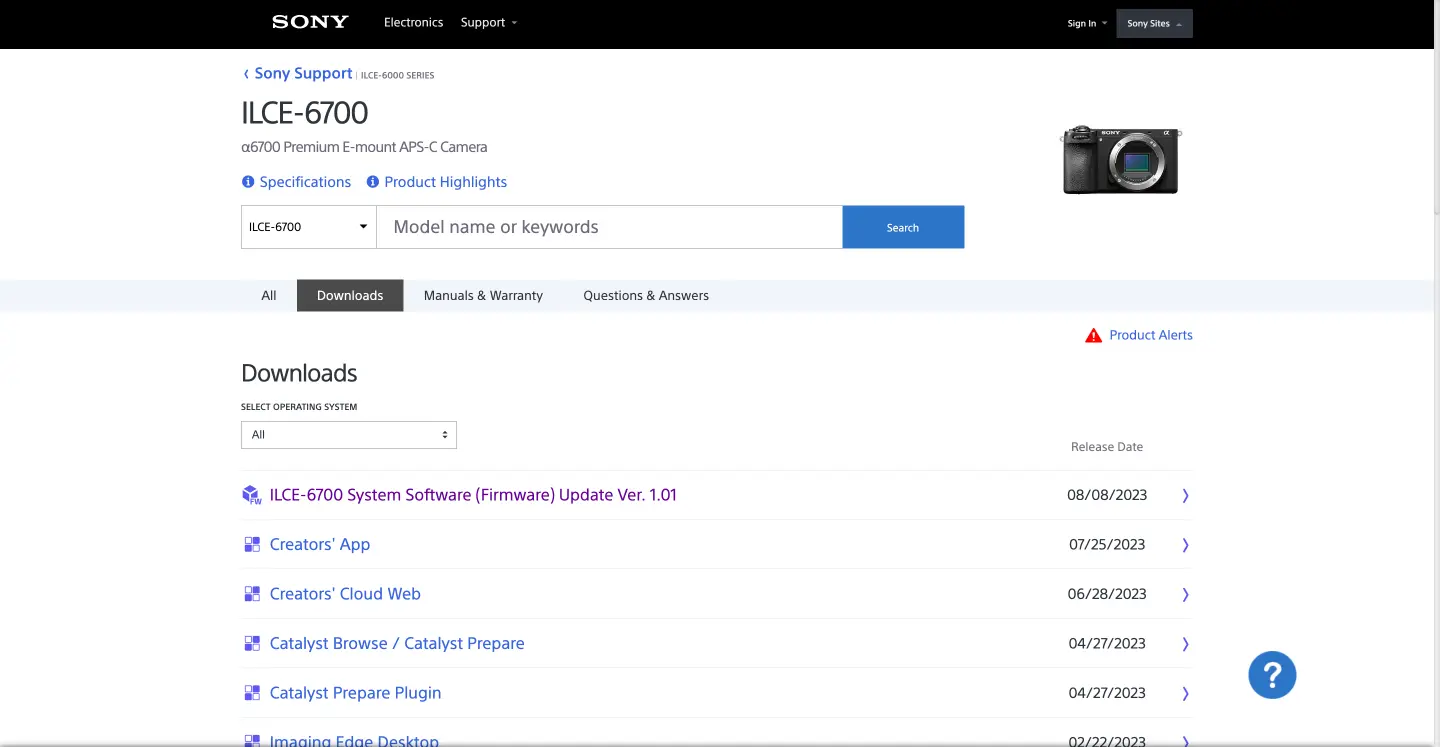
Task: Open the Catalyst Prepare Plugin link
Action: click(x=355, y=693)
